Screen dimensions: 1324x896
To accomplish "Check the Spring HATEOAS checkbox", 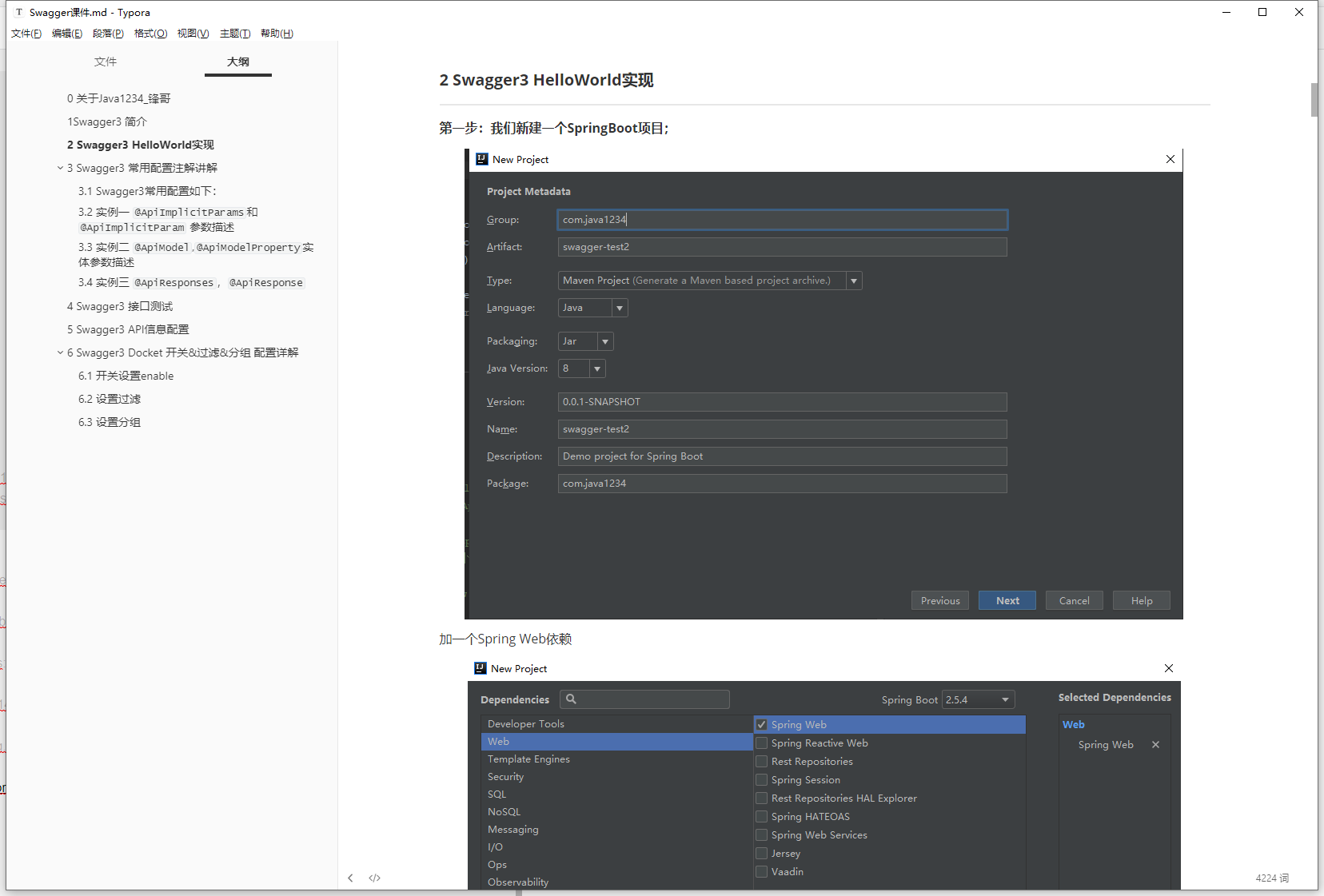I will click(x=762, y=817).
